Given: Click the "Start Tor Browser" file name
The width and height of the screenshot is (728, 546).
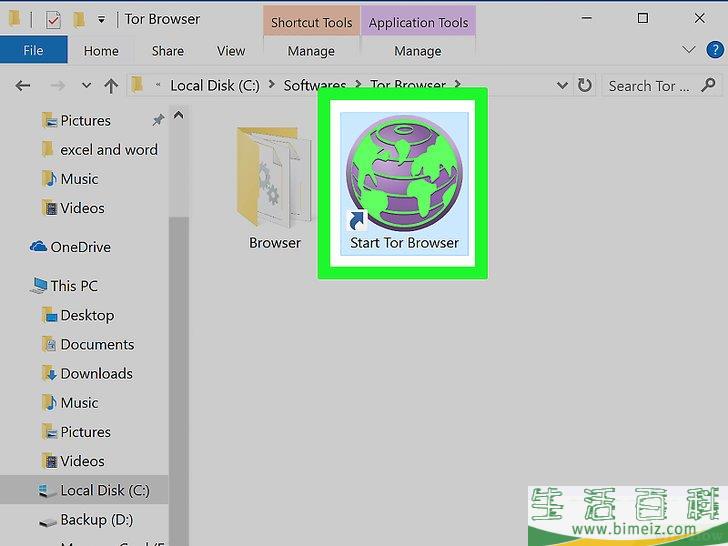Looking at the screenshot, I should [x=404, y=243].
